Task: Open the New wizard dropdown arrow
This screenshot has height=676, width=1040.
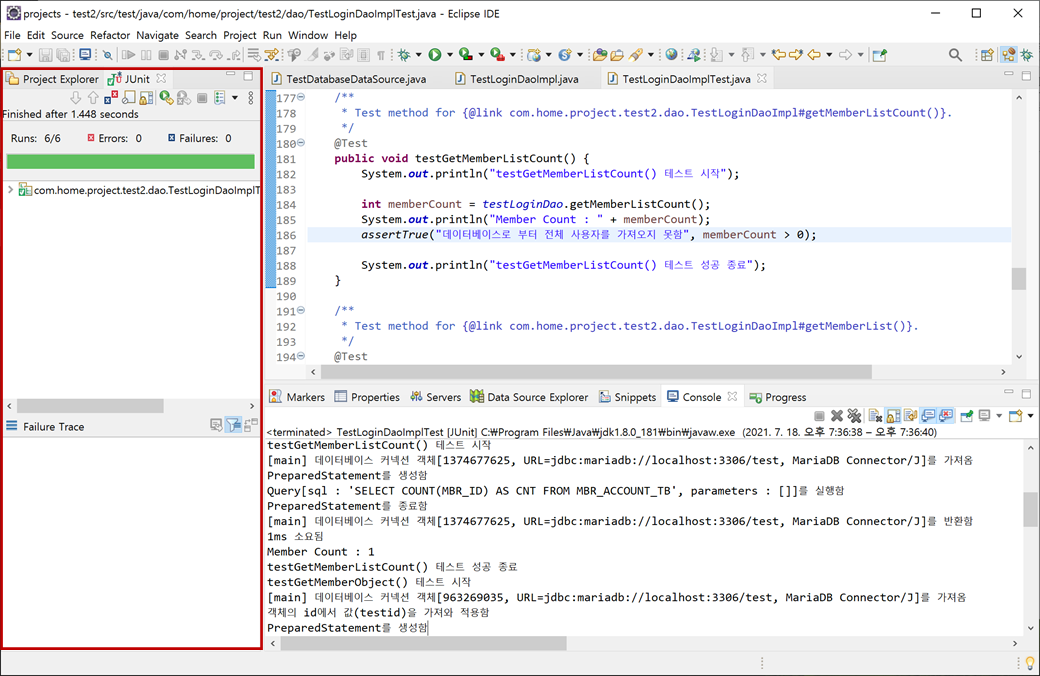Action: point(29,55)
